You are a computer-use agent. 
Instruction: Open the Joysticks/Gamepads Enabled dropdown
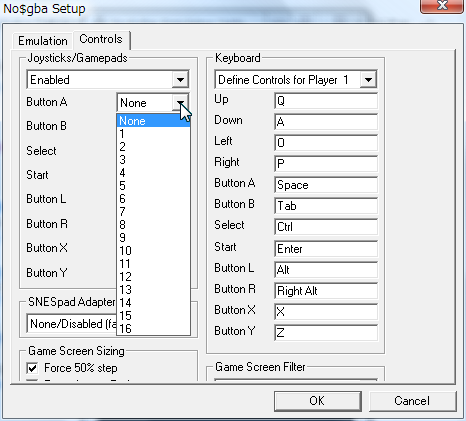[x=108, y=79]
